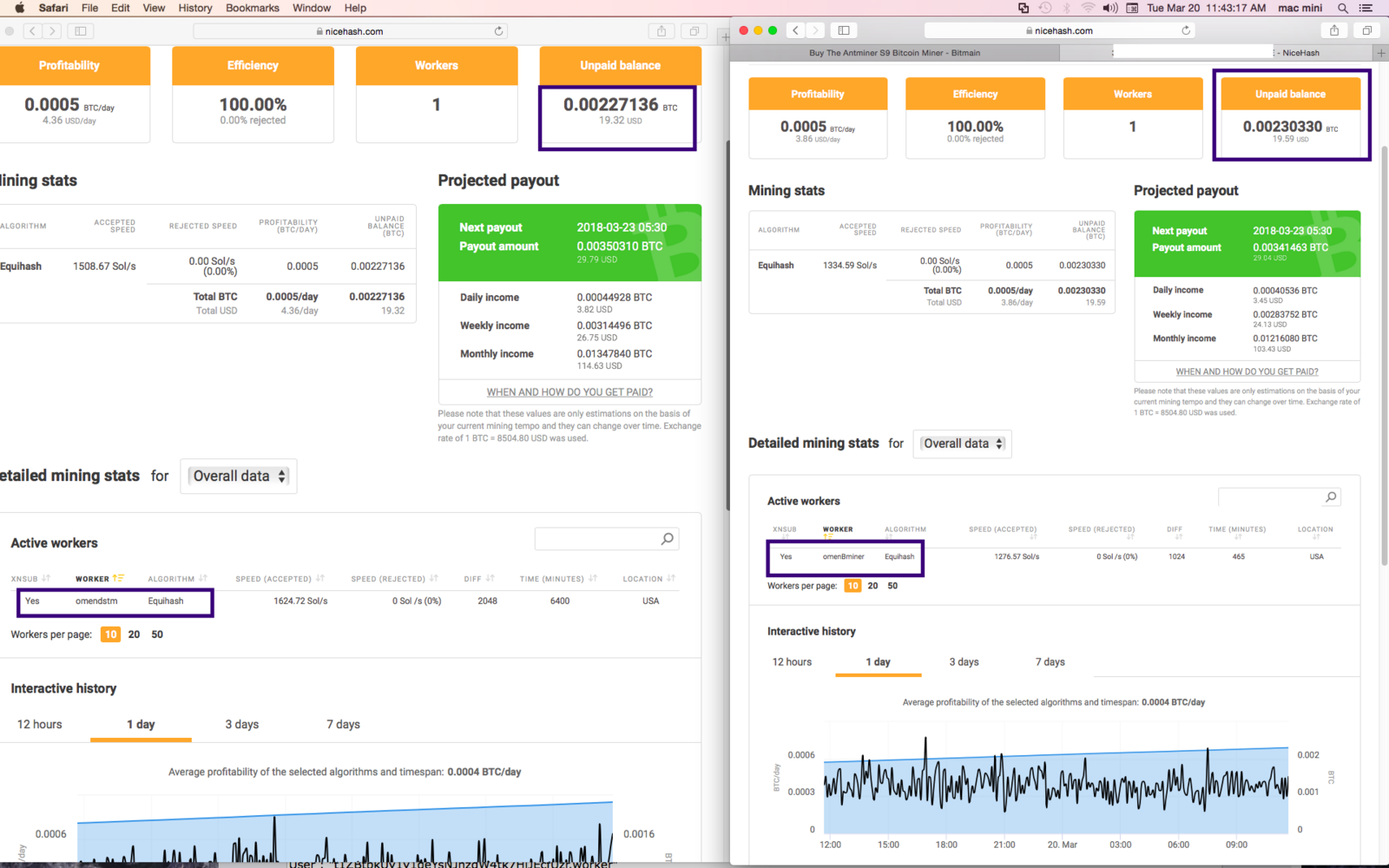Toggle sidebar in the right Safari window
This screenshot has width=1389, height=868.
(x=843, y=30)
